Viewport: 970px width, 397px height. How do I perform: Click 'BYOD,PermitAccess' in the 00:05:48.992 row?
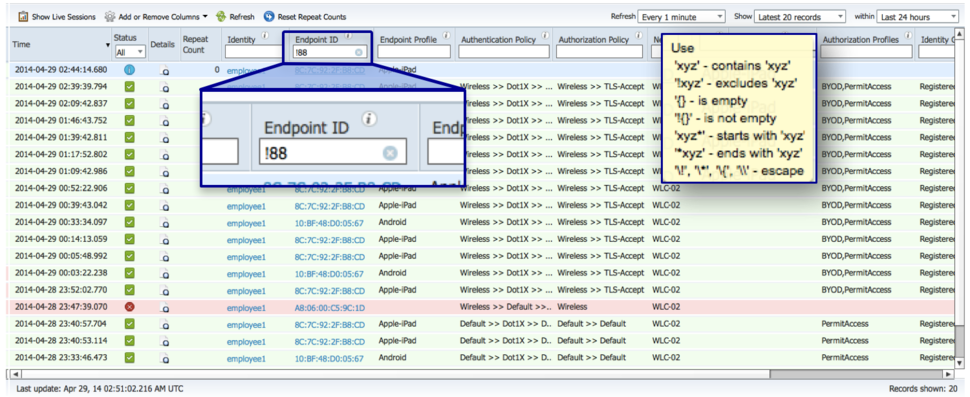(x=856, y=256)
